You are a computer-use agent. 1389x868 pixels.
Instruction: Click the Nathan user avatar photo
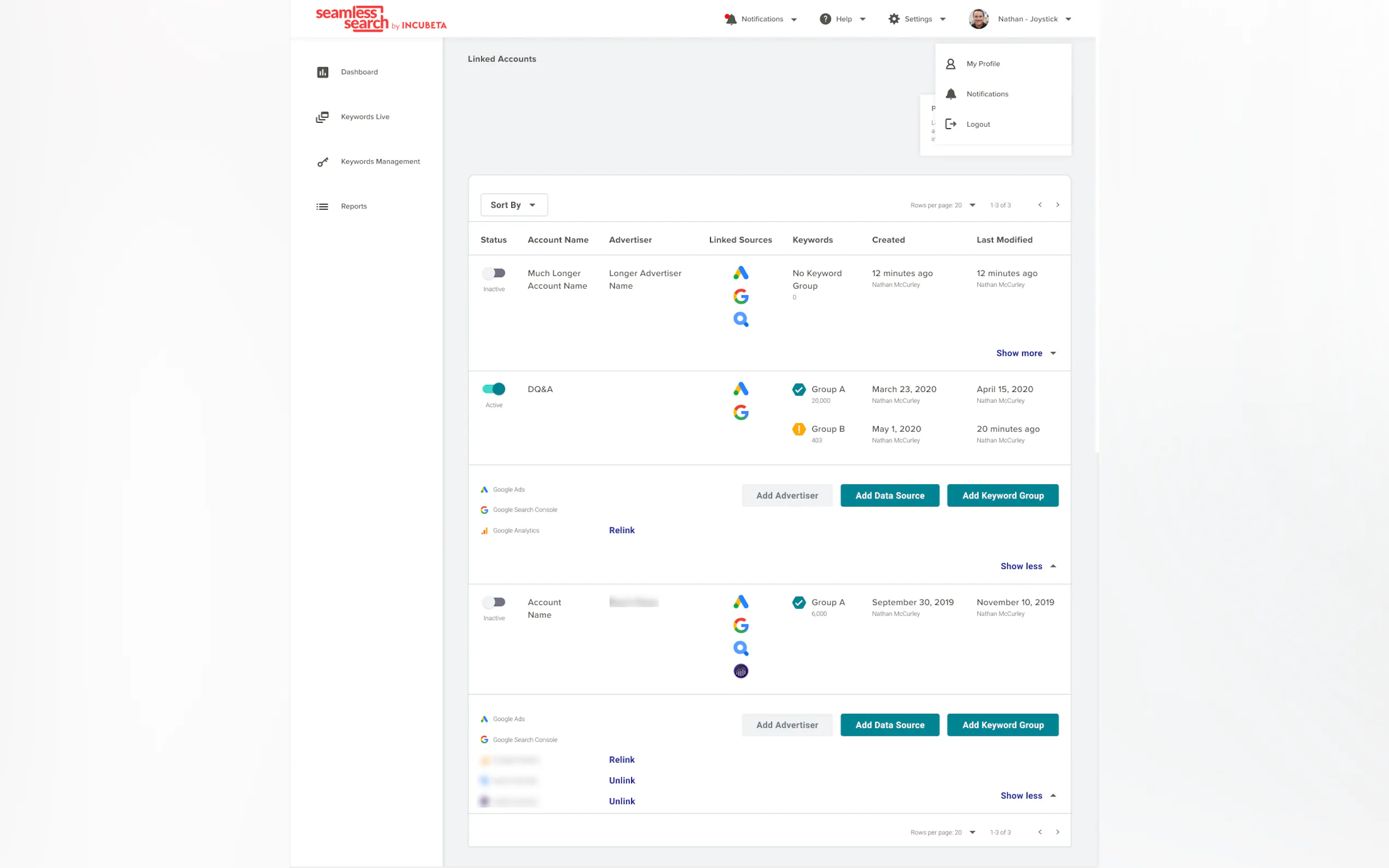(x=978, y=19)
